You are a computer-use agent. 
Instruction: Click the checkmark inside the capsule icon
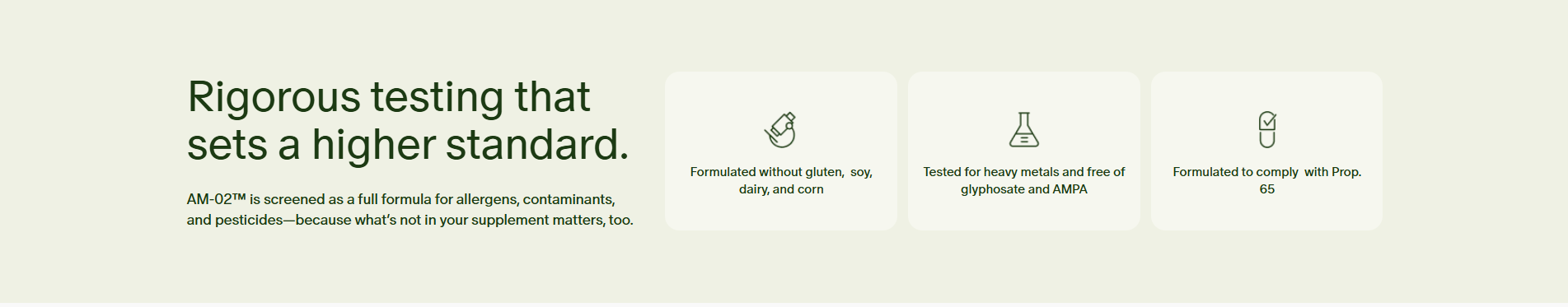tap(1269, 121)
